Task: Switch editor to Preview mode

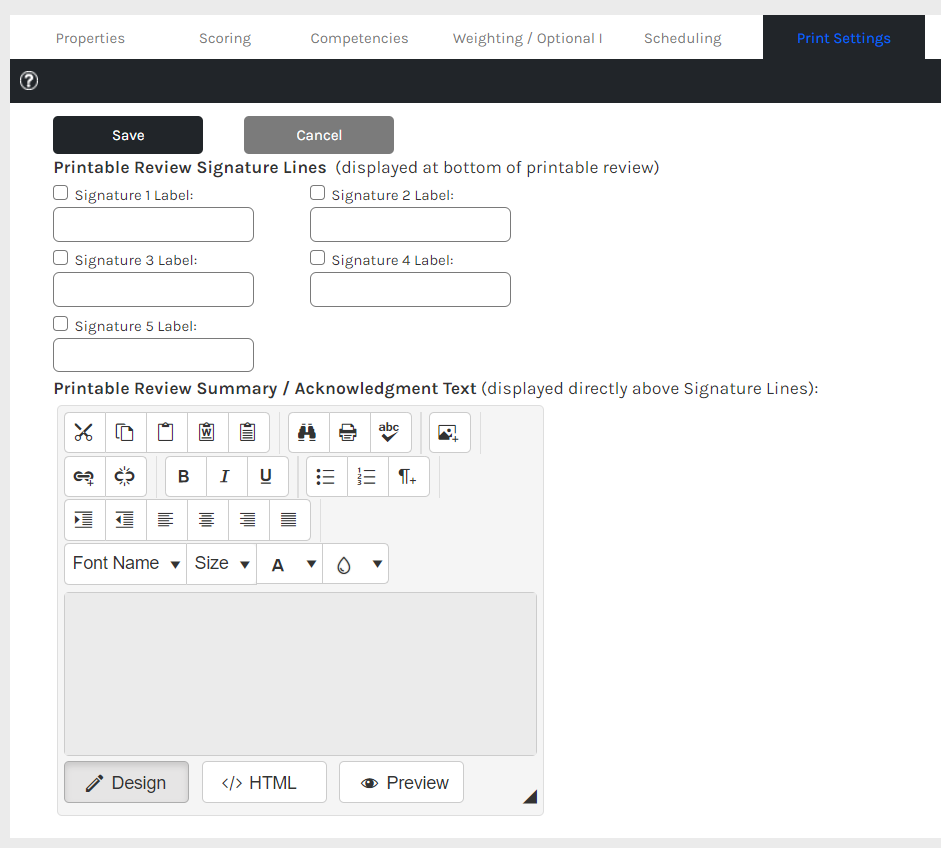Action: click(401, 782)
